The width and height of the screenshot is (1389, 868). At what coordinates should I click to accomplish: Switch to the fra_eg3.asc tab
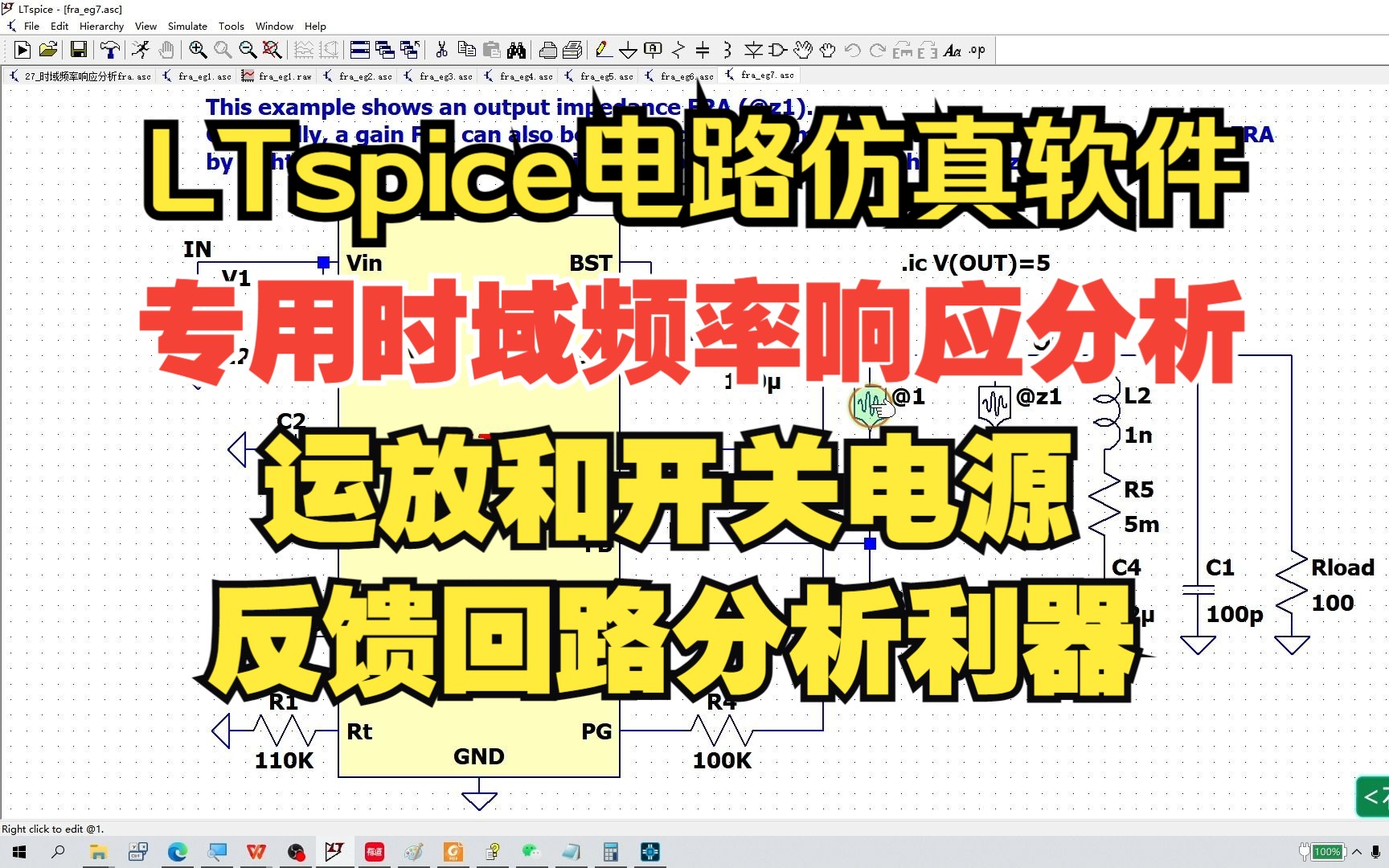(x=438, y=76)
